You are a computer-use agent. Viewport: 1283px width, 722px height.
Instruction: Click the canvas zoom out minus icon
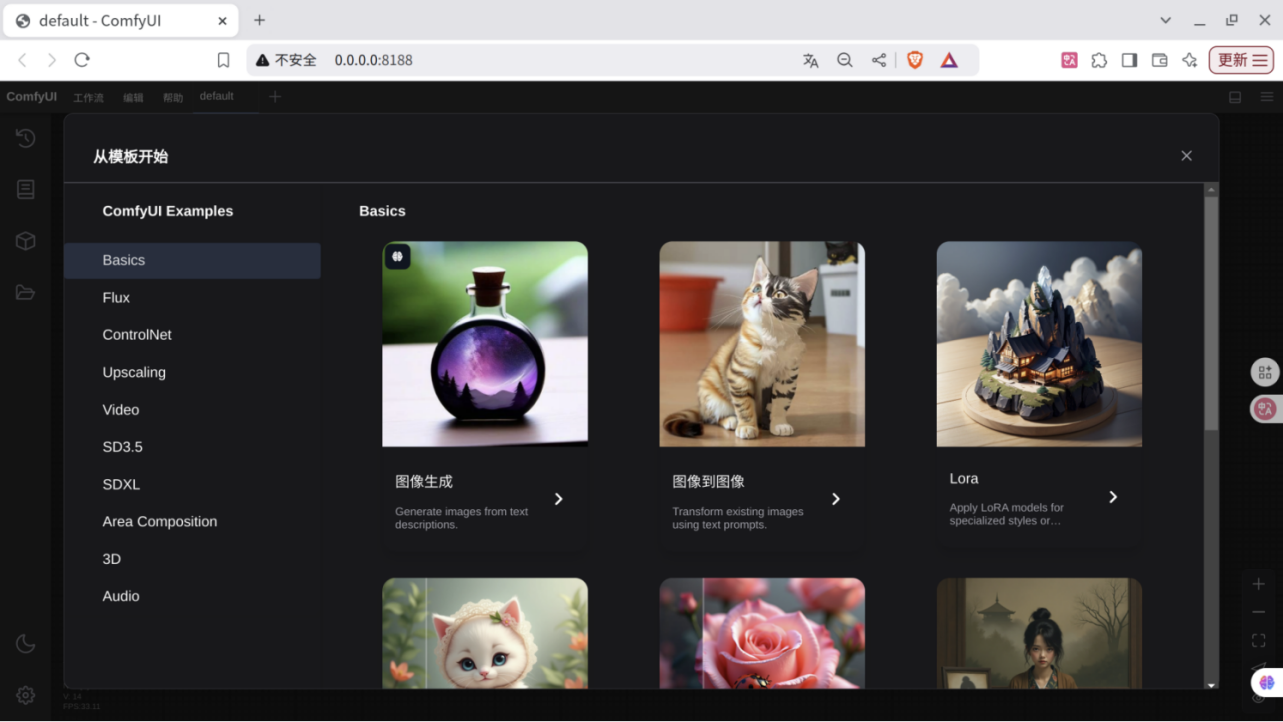[x=1259, y=612]
